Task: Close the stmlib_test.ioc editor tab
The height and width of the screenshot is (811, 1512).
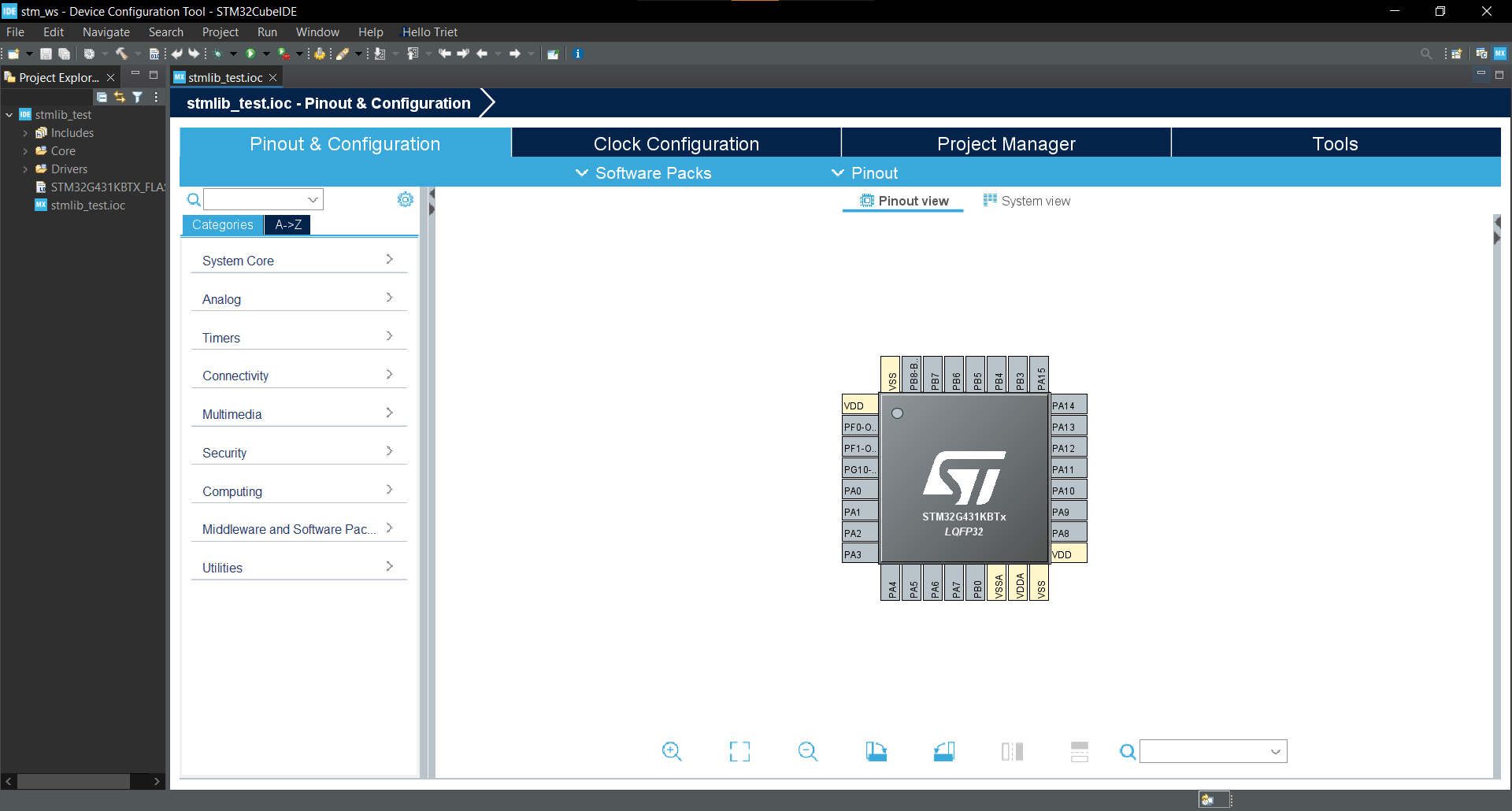Action: (273, 77)
